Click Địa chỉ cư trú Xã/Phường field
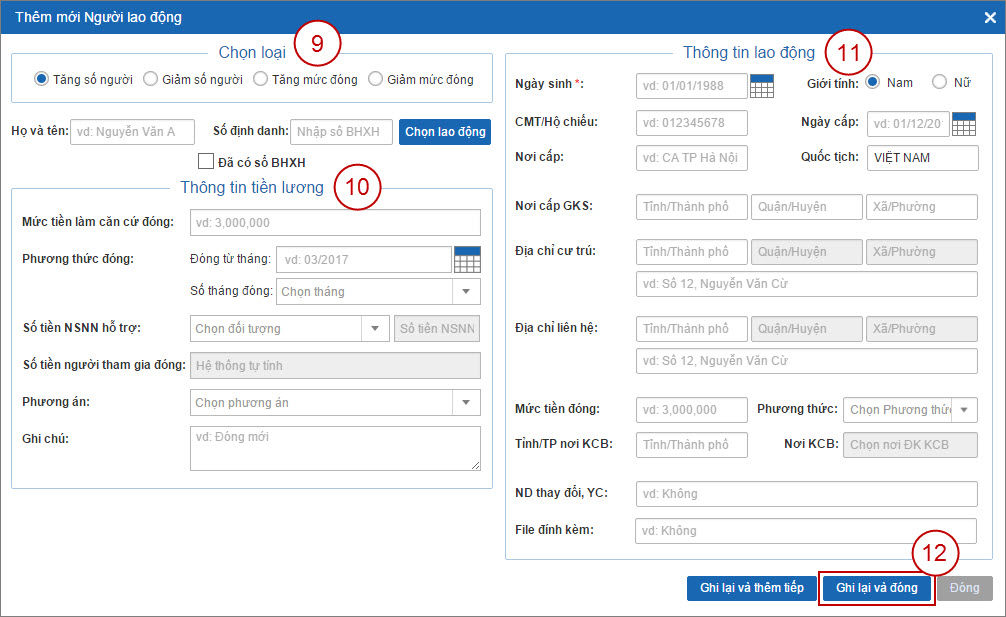 point(922,252)
